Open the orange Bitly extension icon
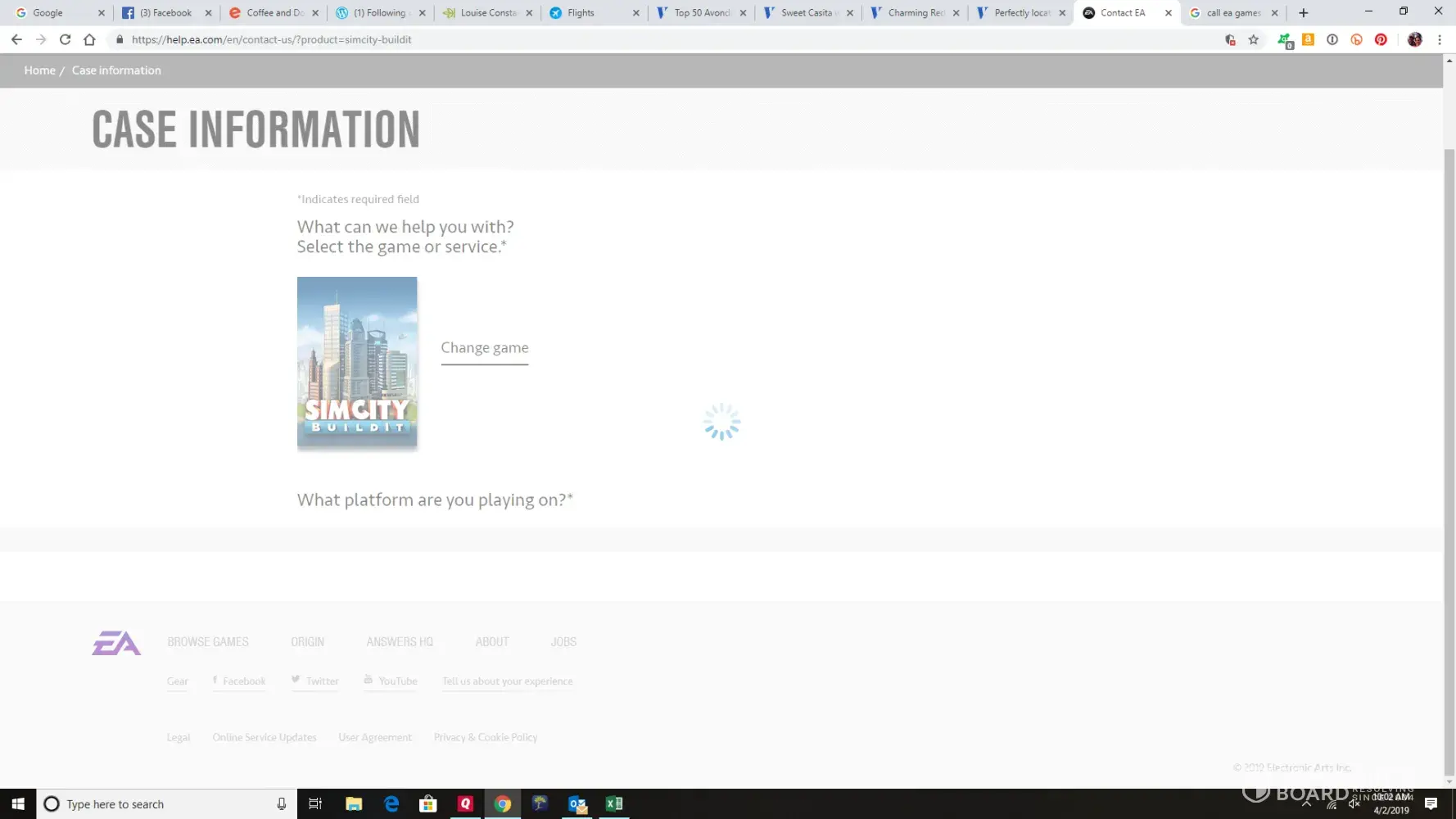This screenshot has height=819, width=1456. pyautogui.click(x=1357, y=39)
